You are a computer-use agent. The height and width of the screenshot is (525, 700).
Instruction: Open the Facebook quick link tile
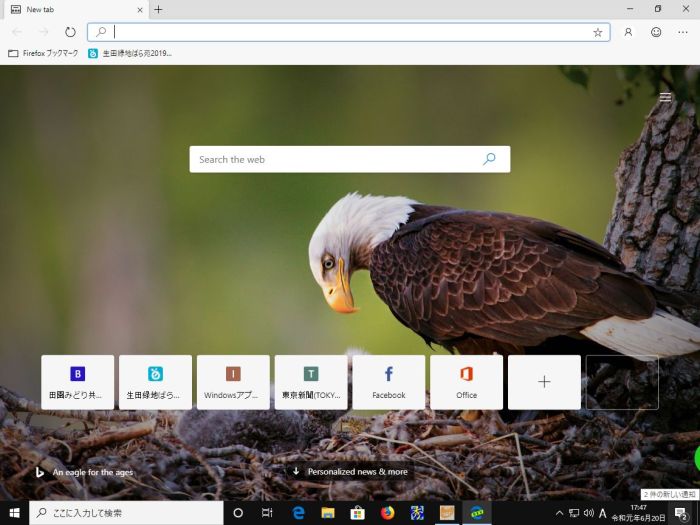[388, 382]
